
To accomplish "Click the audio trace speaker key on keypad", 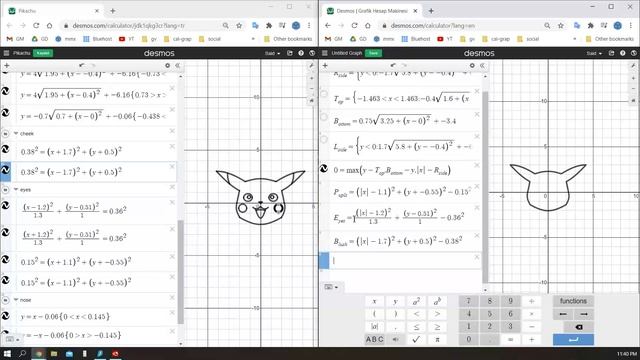I will click(x=395, y=339).
